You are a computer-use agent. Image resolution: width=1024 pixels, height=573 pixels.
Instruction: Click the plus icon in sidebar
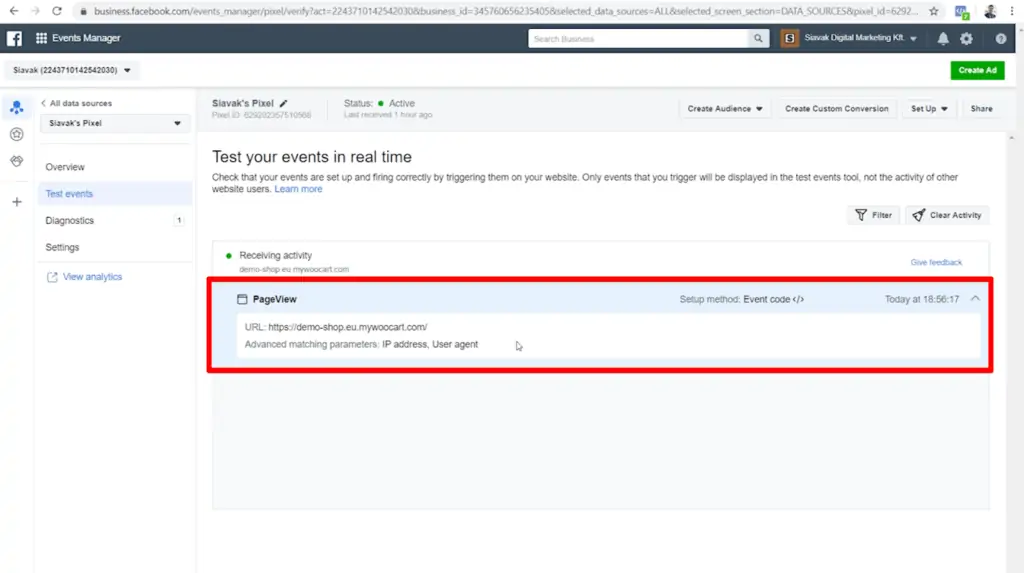click(x=17, y=202)
